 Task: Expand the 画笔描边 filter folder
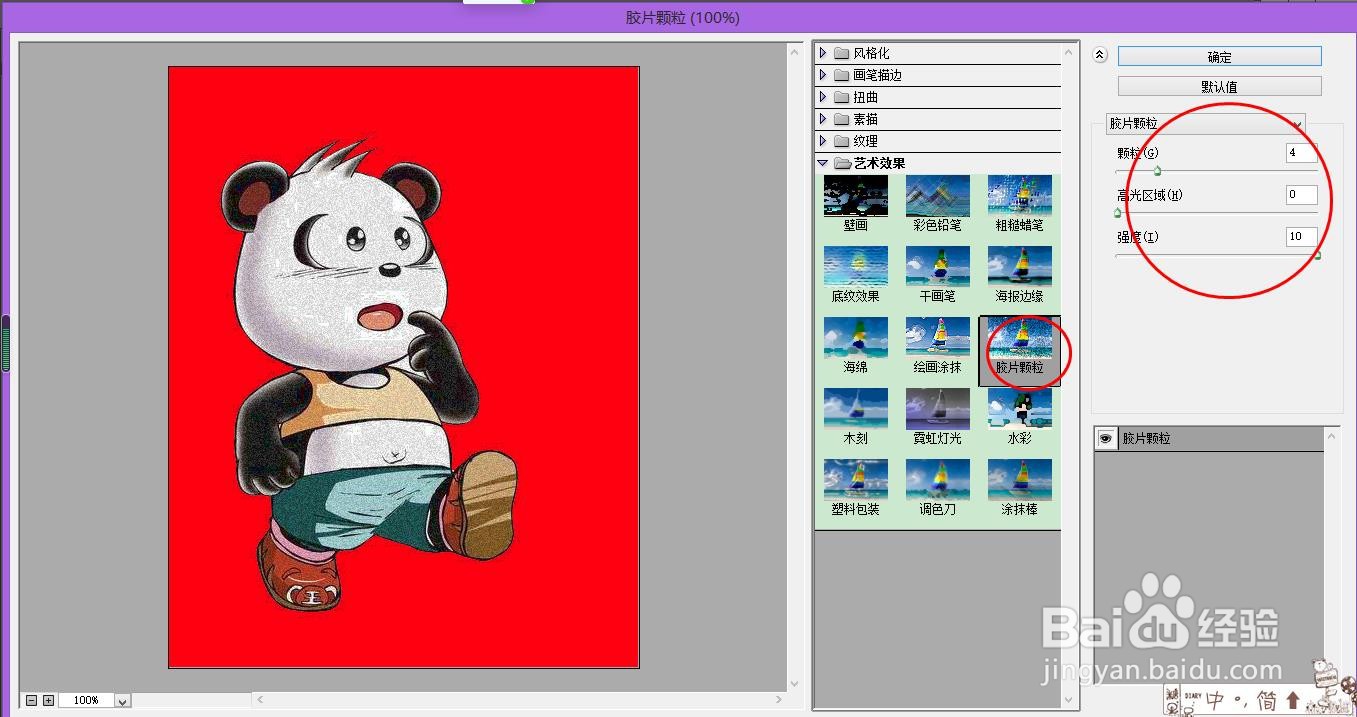(823, 75)
